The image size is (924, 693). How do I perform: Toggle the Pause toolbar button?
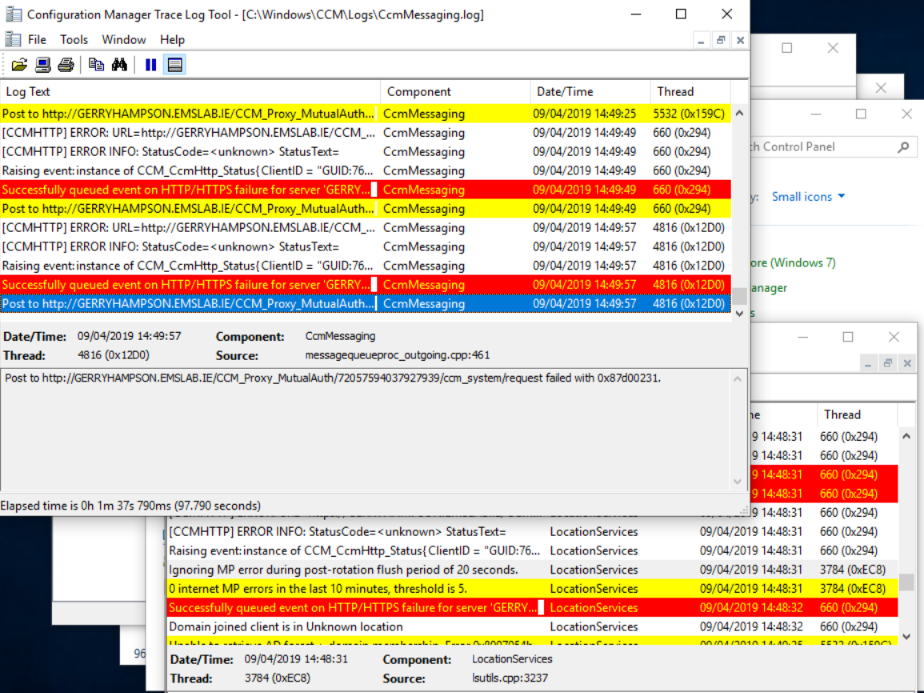tap(151, 65)
